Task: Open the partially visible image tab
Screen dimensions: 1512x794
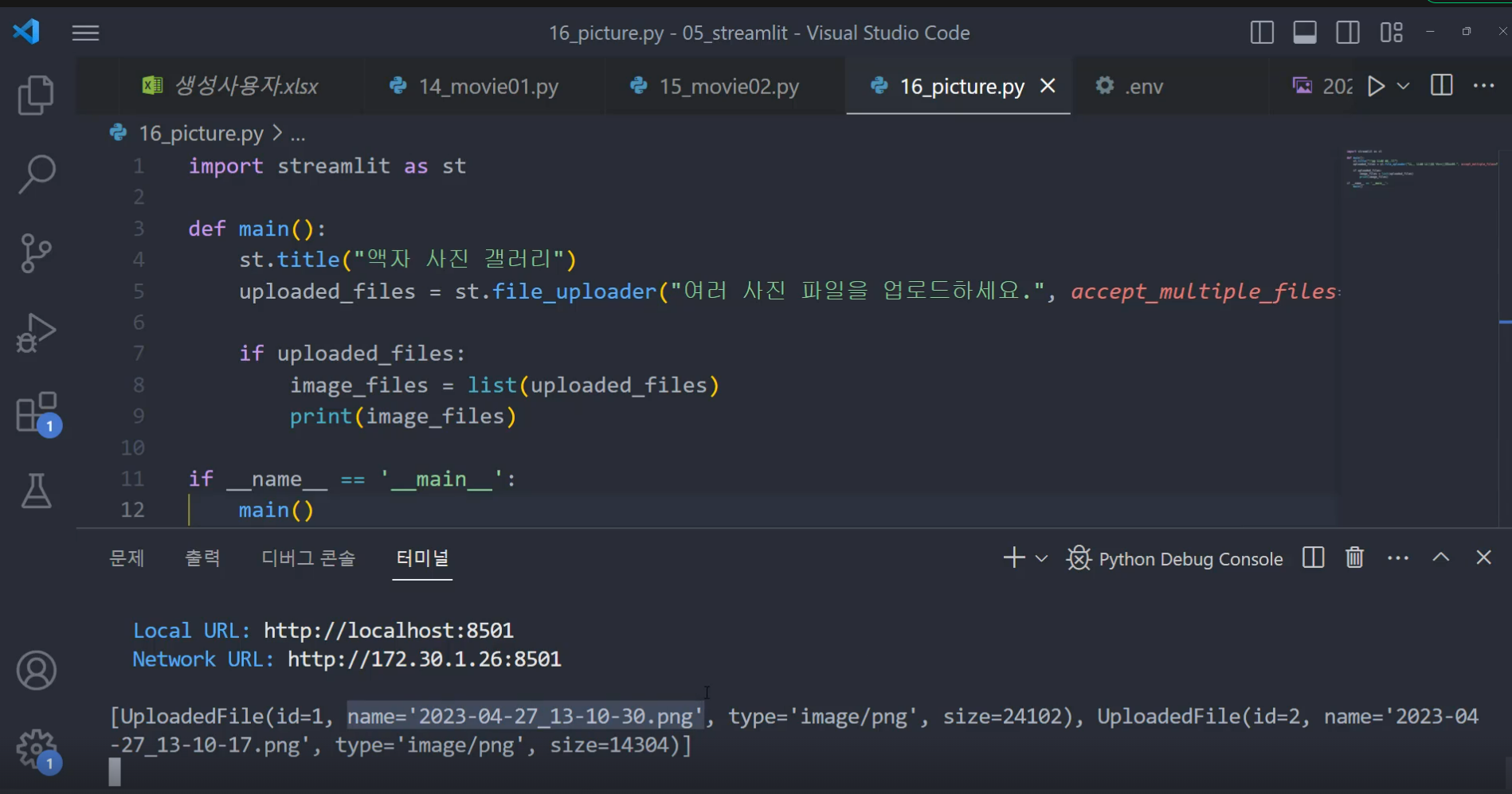Action: (x=1322, y=86)
